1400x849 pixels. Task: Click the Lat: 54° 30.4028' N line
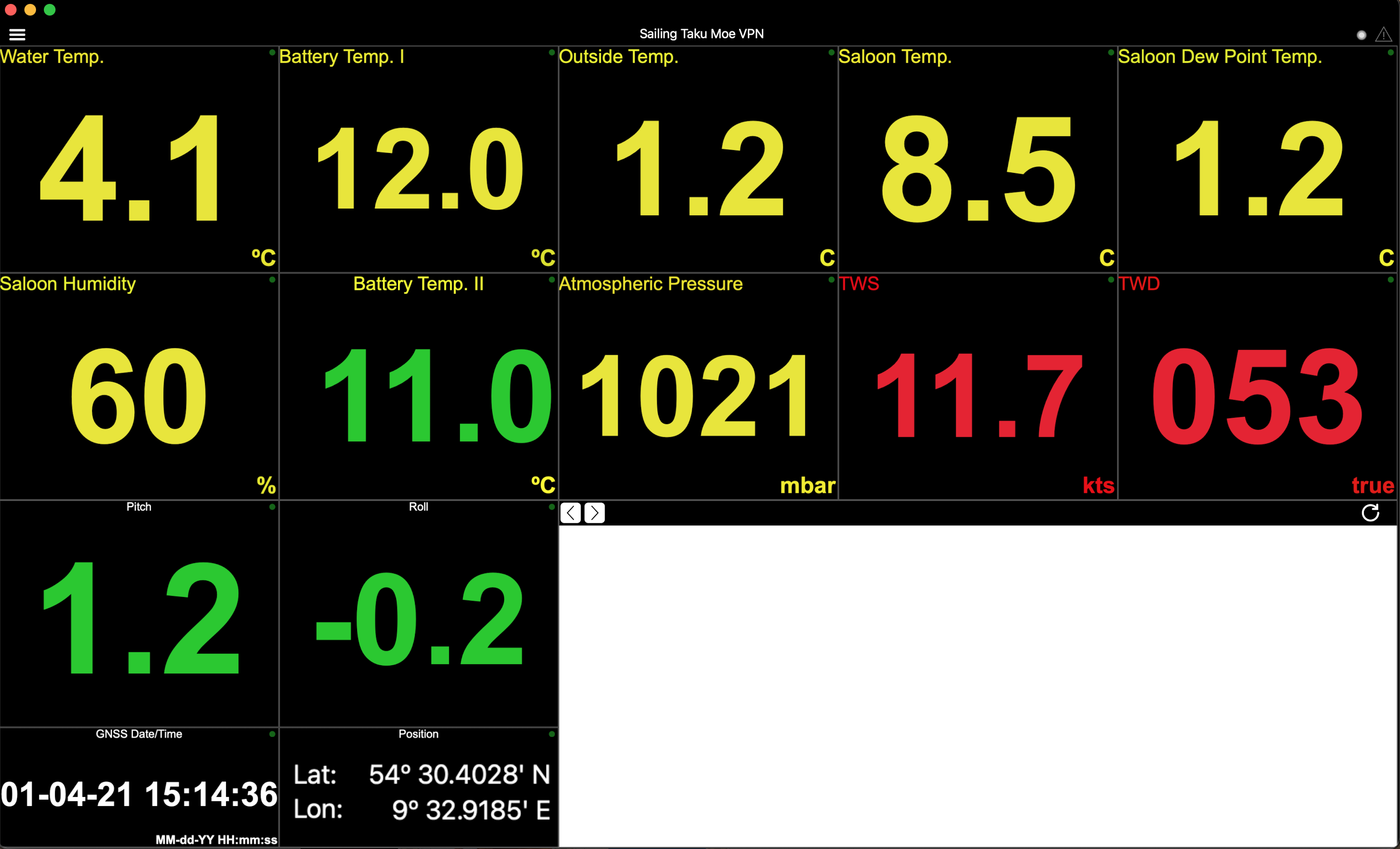point(421,774)
